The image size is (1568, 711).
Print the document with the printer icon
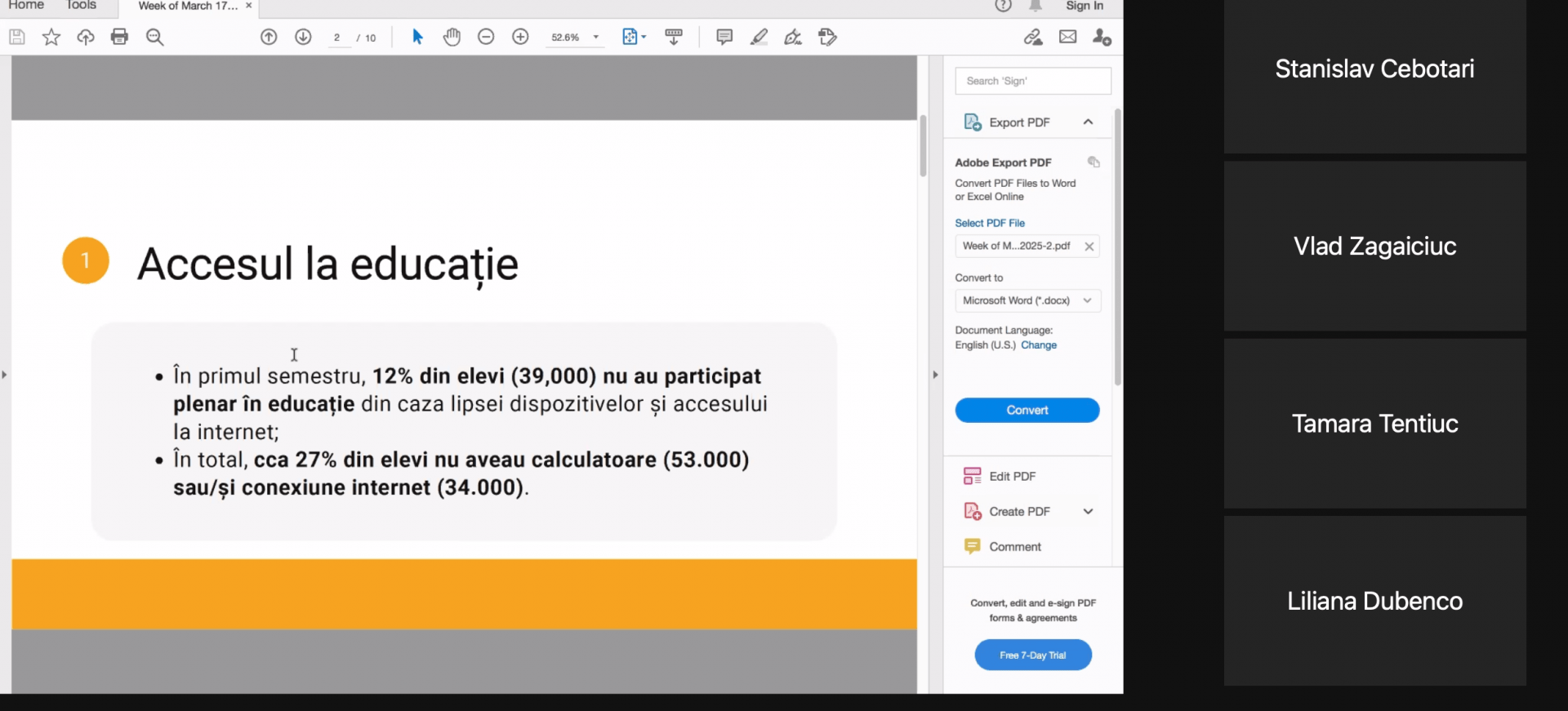(x=119, y=37)
